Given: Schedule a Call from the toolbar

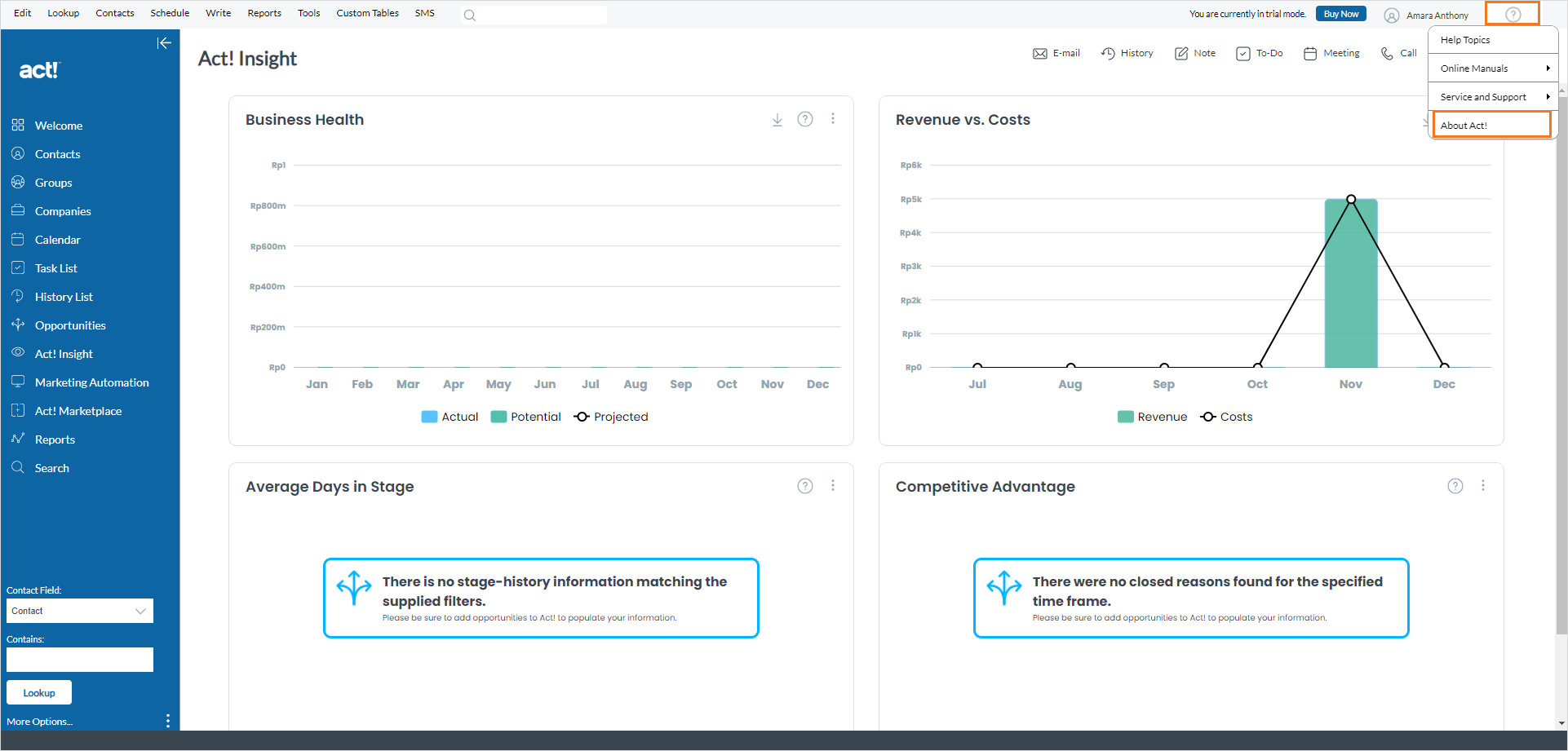Looking at the screenshot, I should (1398, 53).
